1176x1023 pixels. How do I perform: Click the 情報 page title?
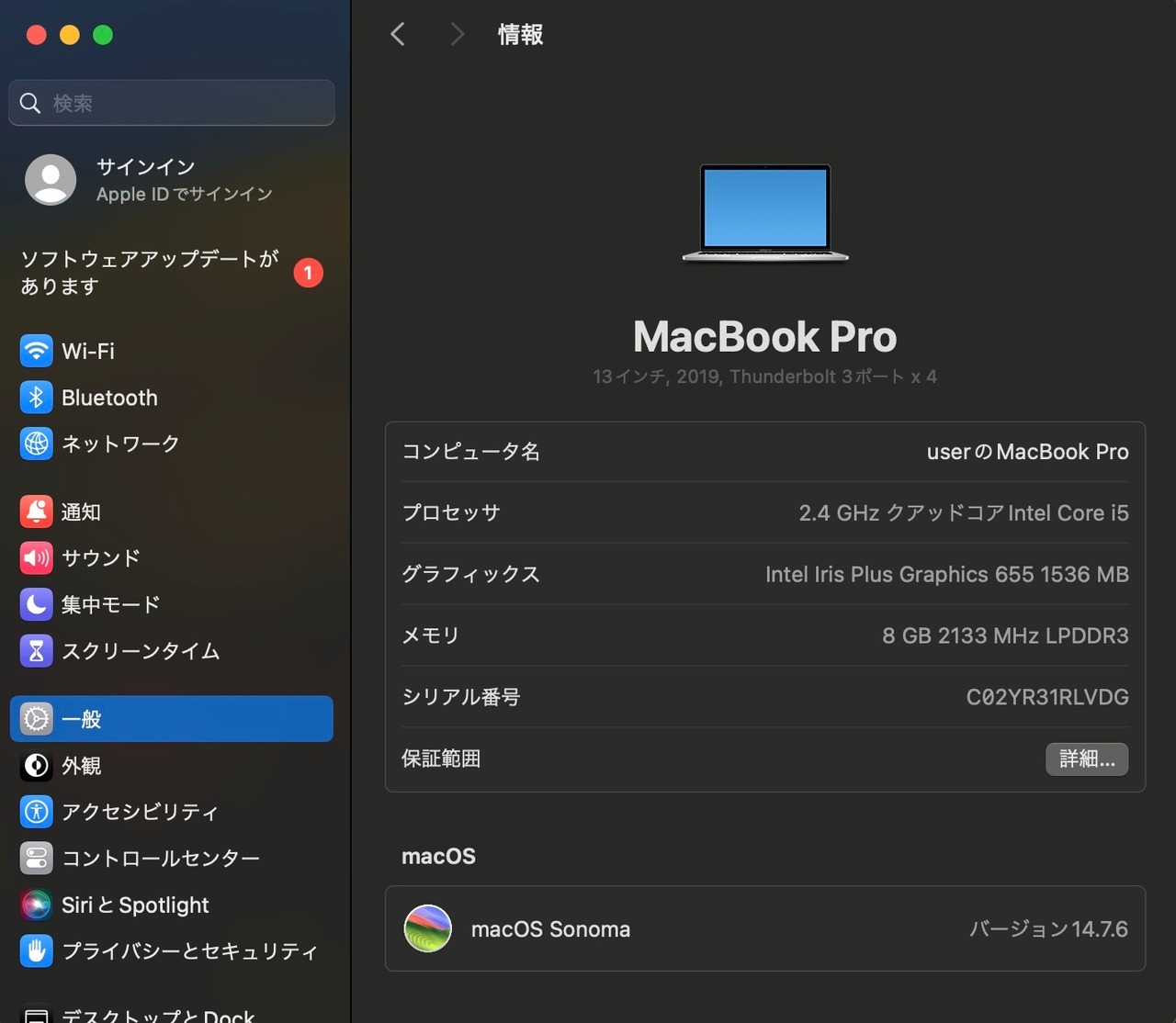(x=520, y=35)
